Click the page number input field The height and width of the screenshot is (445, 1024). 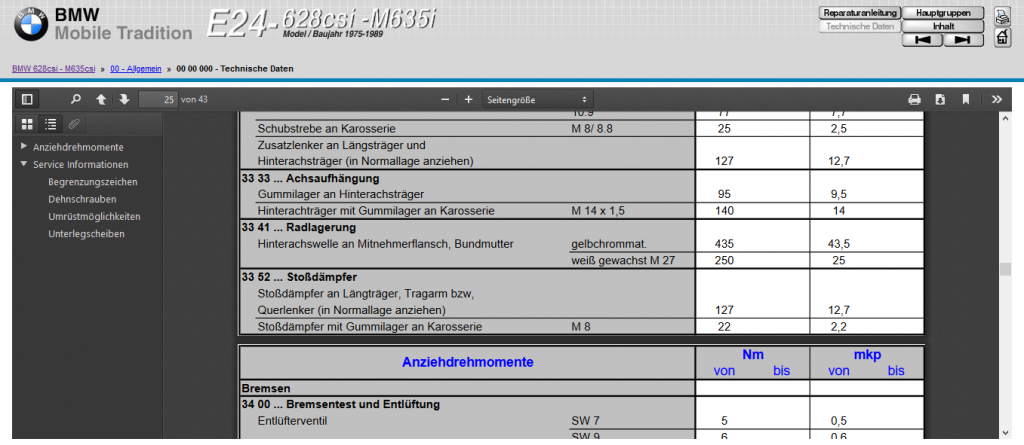(158, 99)
